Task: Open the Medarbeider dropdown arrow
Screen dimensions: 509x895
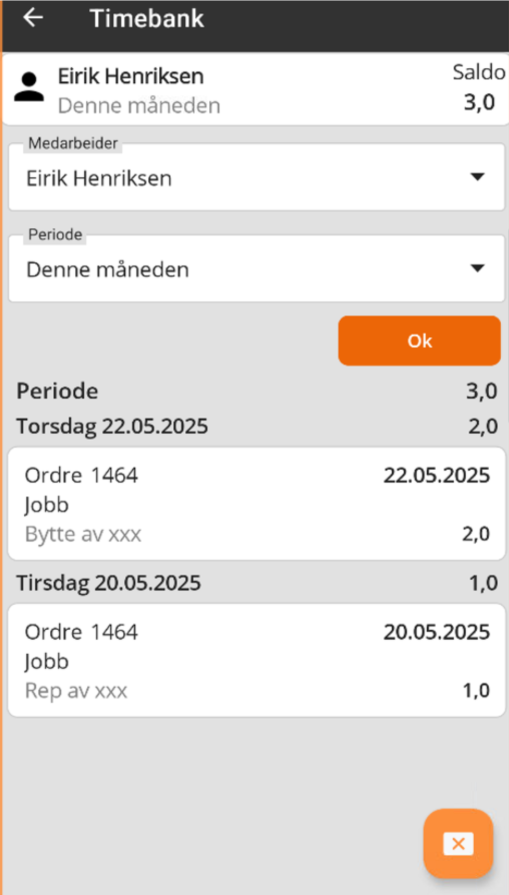Action: (x=477, y=177)
